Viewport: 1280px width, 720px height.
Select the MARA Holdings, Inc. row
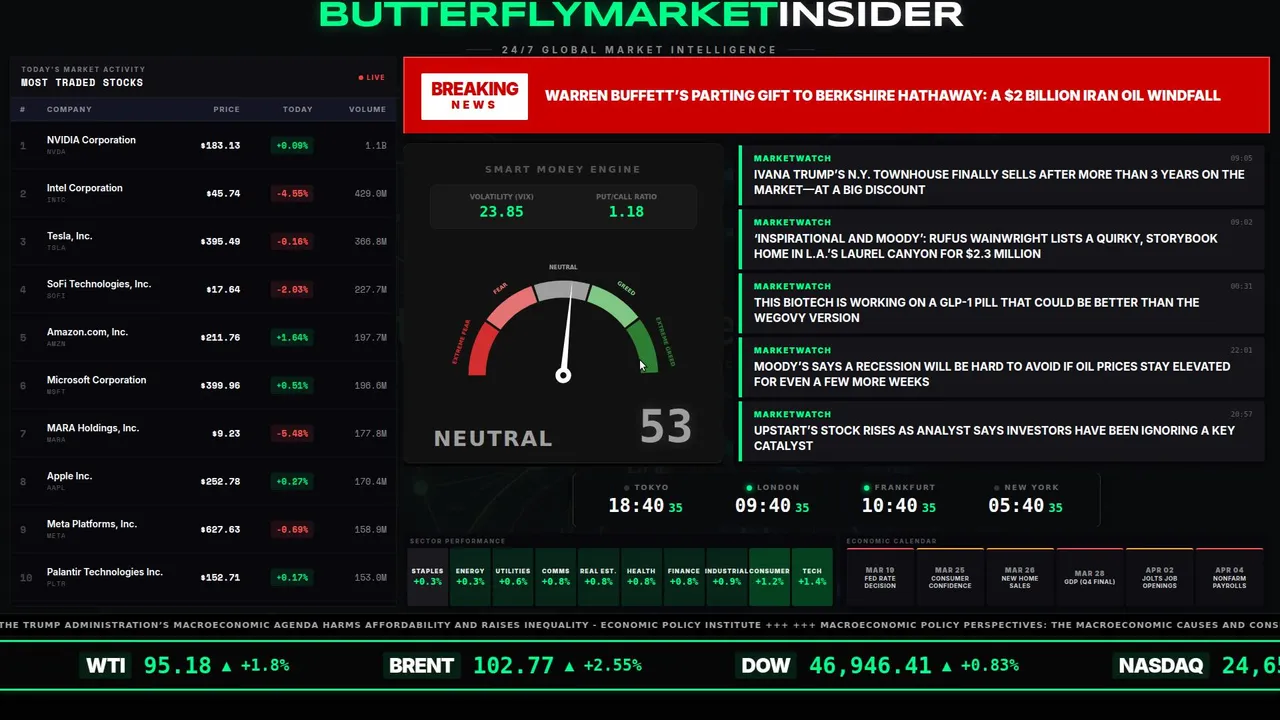tap(203, 433)
